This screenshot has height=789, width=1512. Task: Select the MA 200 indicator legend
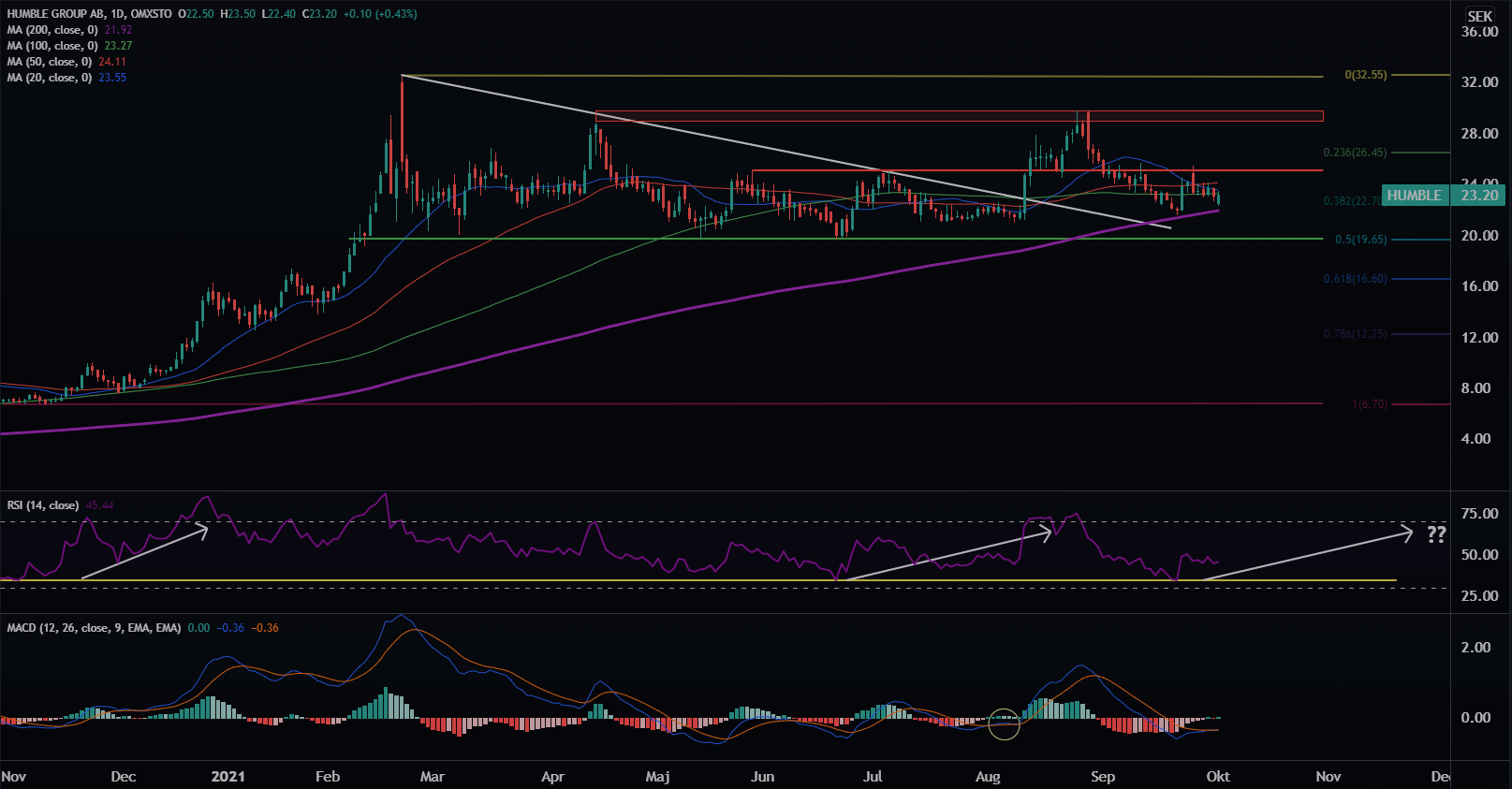click(52, 30)
